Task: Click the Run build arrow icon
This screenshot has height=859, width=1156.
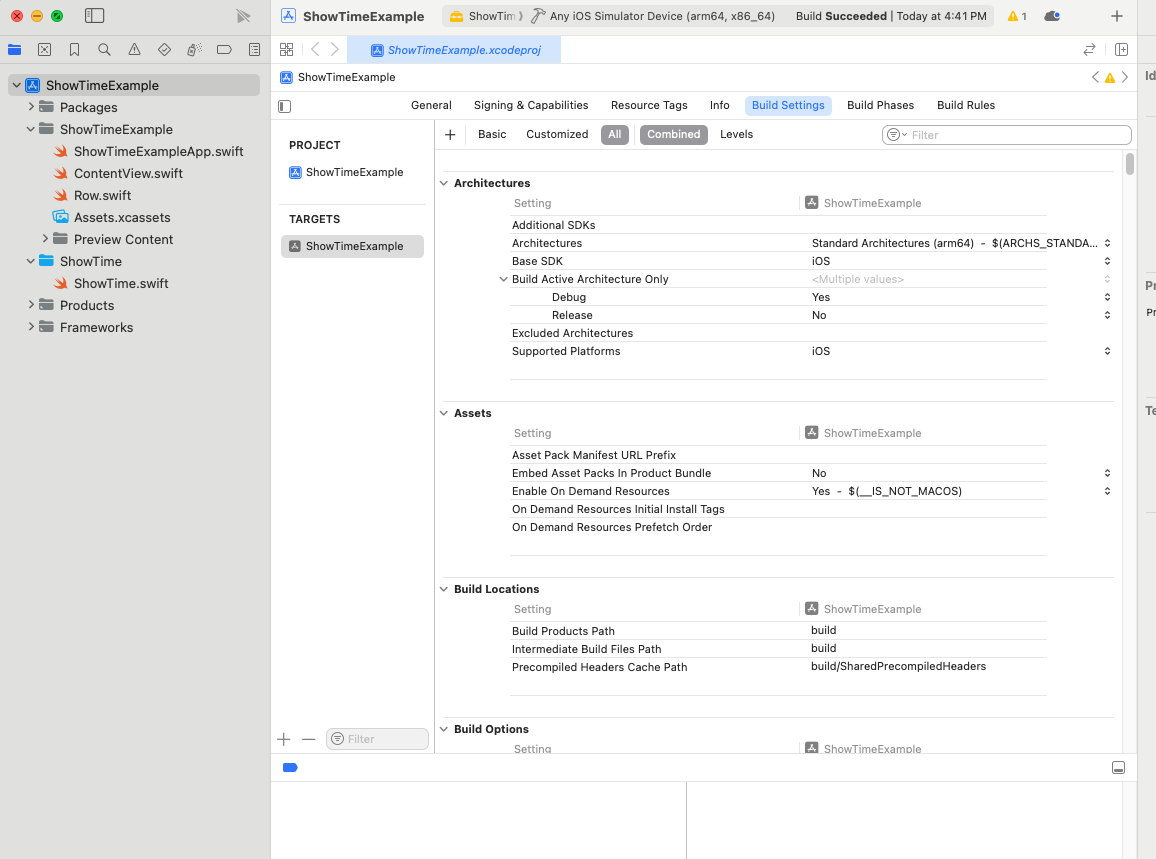Action: pos(243,16)
